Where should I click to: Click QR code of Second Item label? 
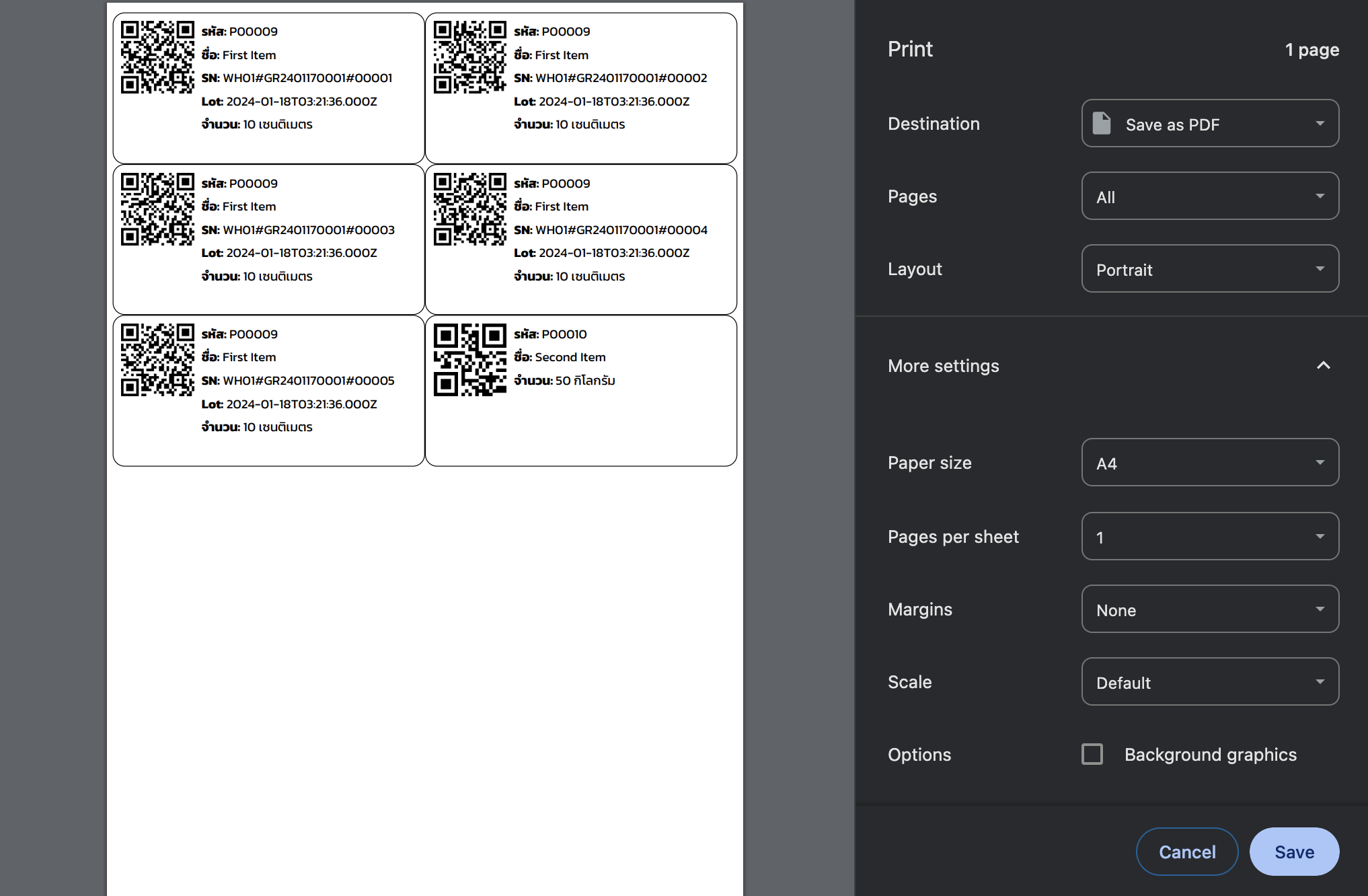[469, 360]
